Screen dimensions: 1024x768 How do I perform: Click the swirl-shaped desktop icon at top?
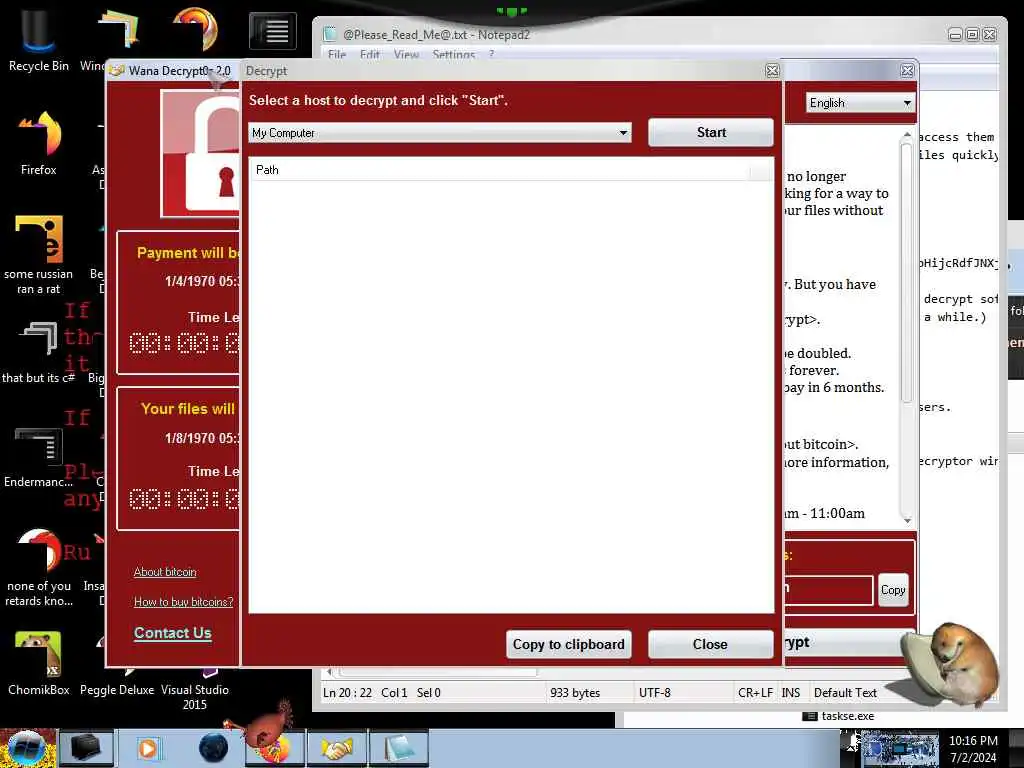click(x=195, y=29)
